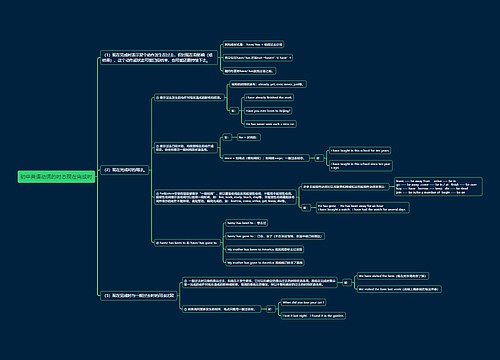500x360 pixels.
Task: Click the 'taught in this school for ten years' node
Action: (x=360, y=151)
